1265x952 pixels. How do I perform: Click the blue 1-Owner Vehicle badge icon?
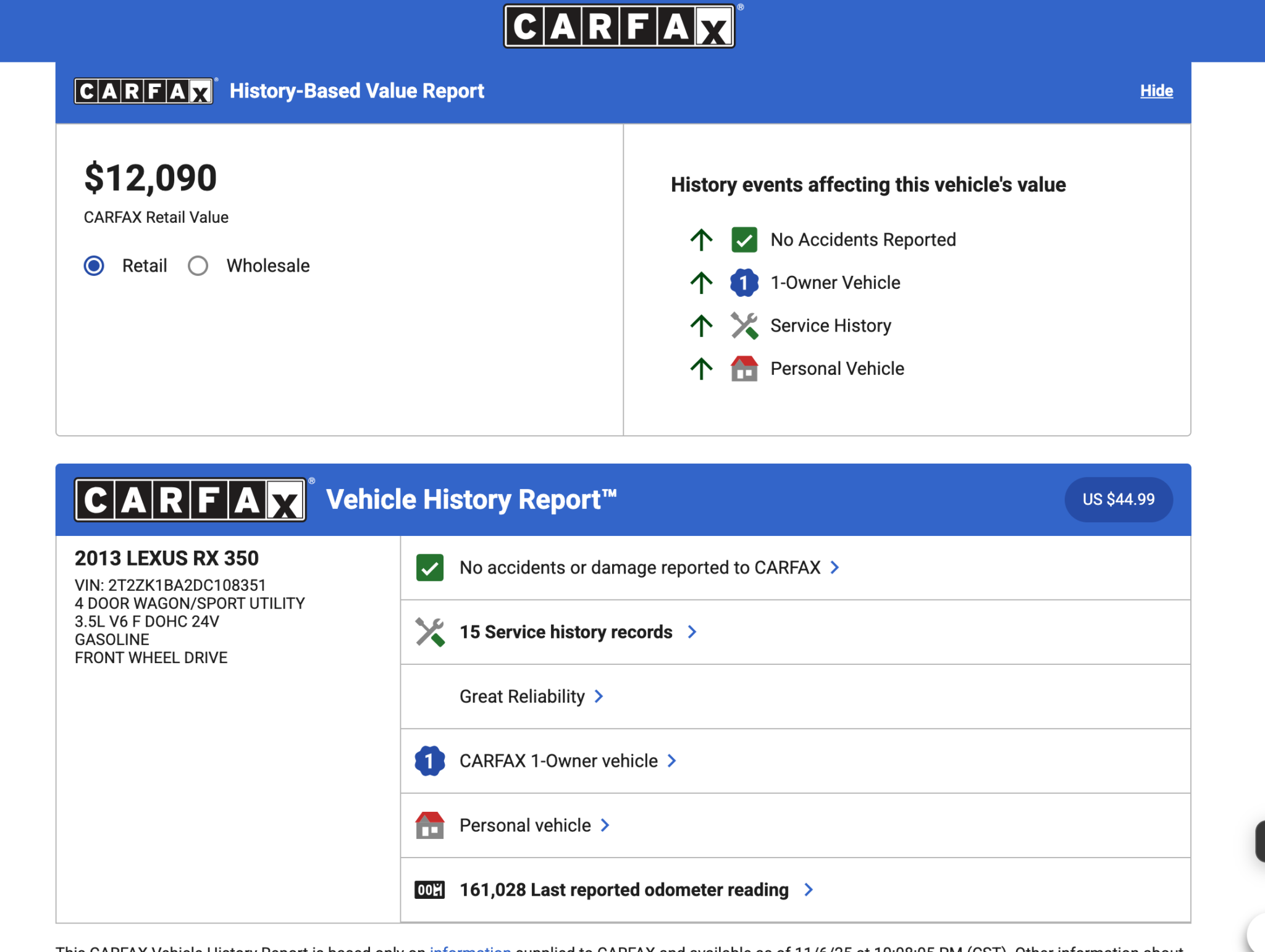pos(744,283)
